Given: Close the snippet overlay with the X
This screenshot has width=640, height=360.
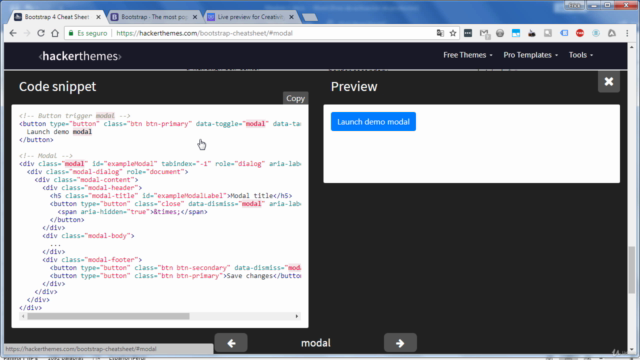Looking at the screenshot, I should (609, 82).
